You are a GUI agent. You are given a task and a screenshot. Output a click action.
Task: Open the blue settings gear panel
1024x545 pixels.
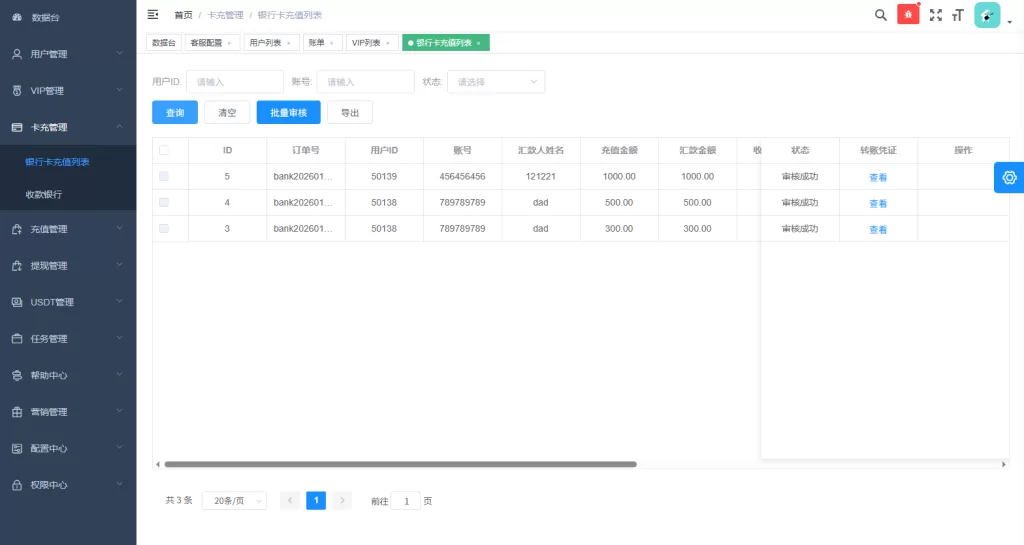coord(1008,177)
